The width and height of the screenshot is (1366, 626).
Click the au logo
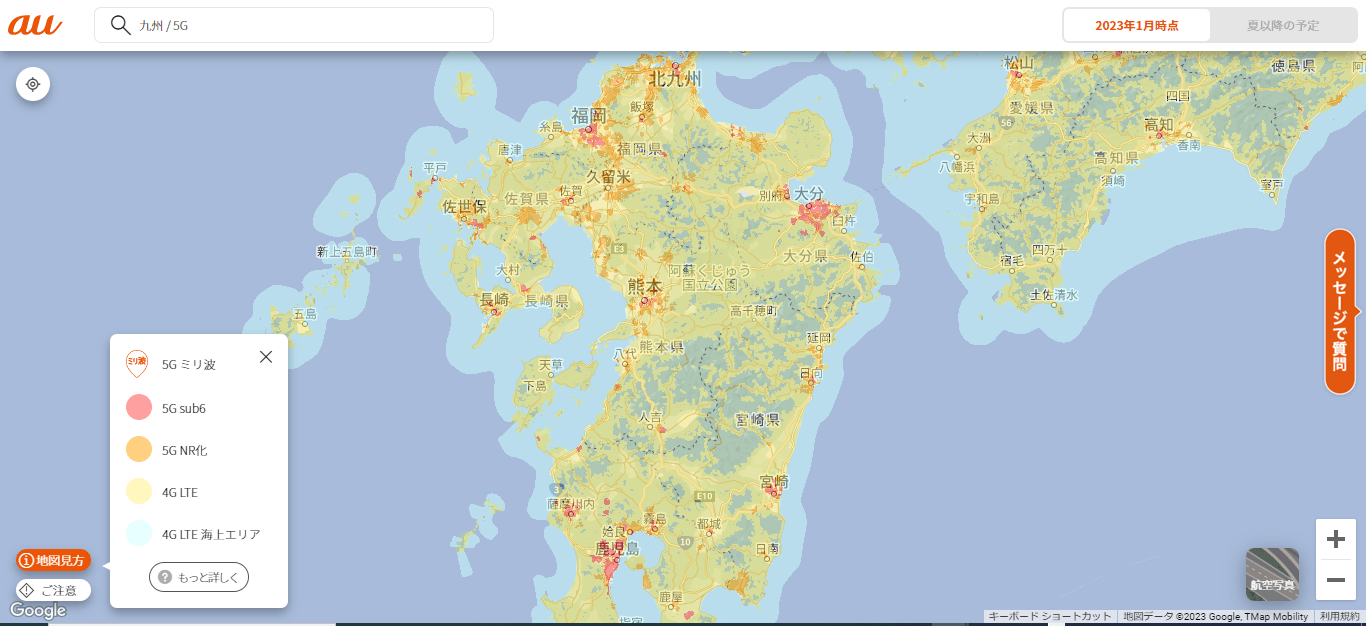(35, 25)
